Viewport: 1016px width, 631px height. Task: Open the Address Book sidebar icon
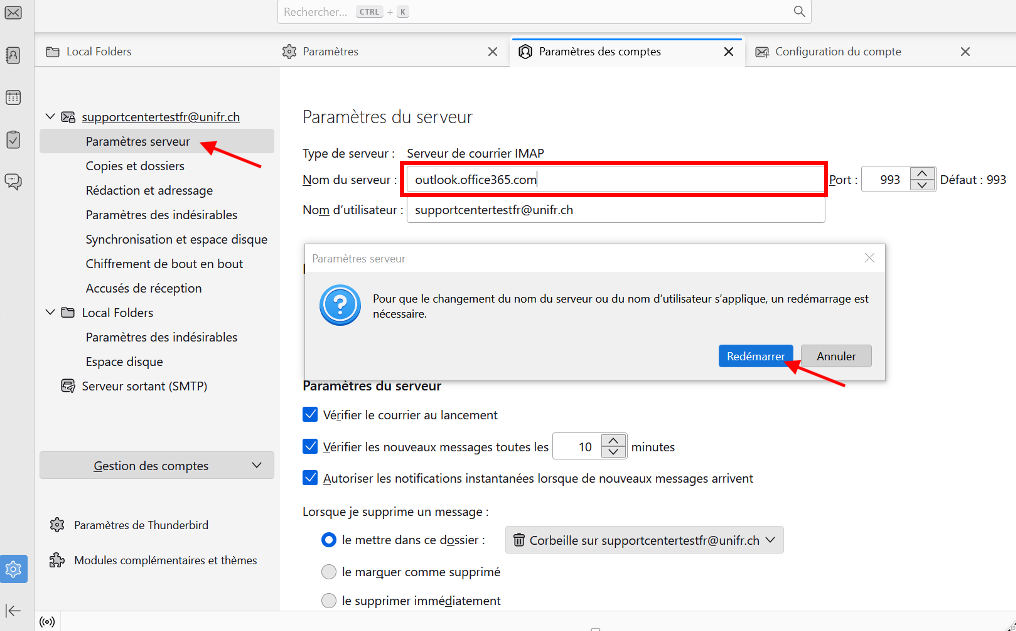click(x=13, y=55)
